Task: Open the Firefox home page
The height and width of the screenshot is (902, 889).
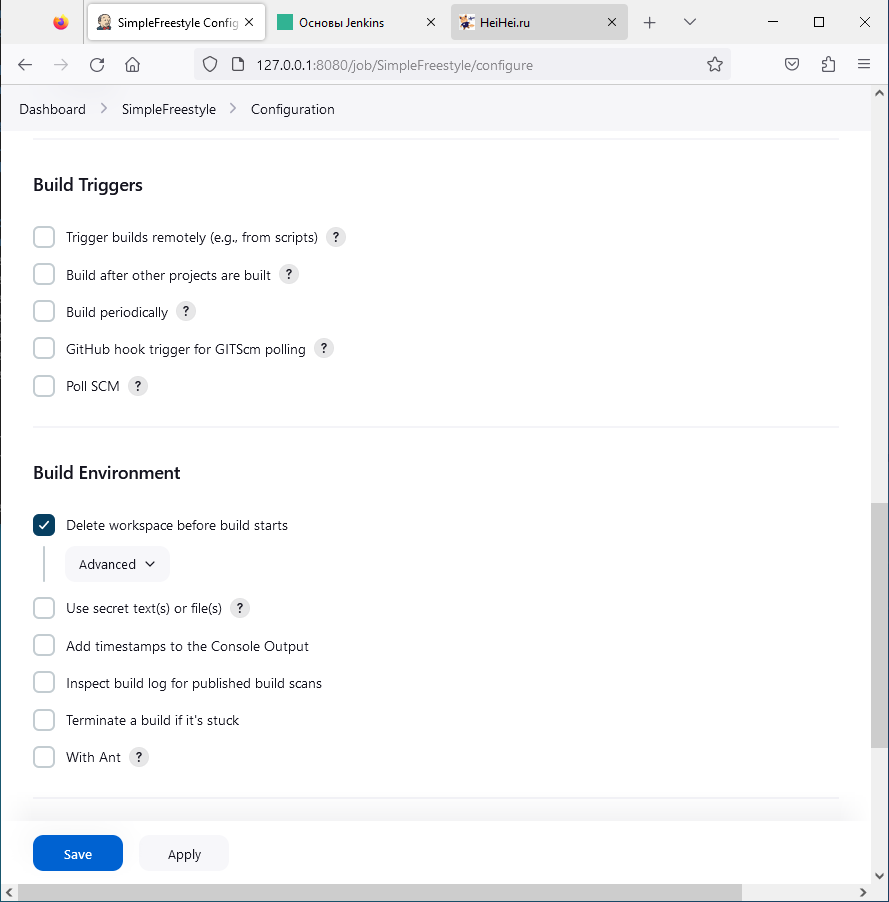Action: click(132, 64)
